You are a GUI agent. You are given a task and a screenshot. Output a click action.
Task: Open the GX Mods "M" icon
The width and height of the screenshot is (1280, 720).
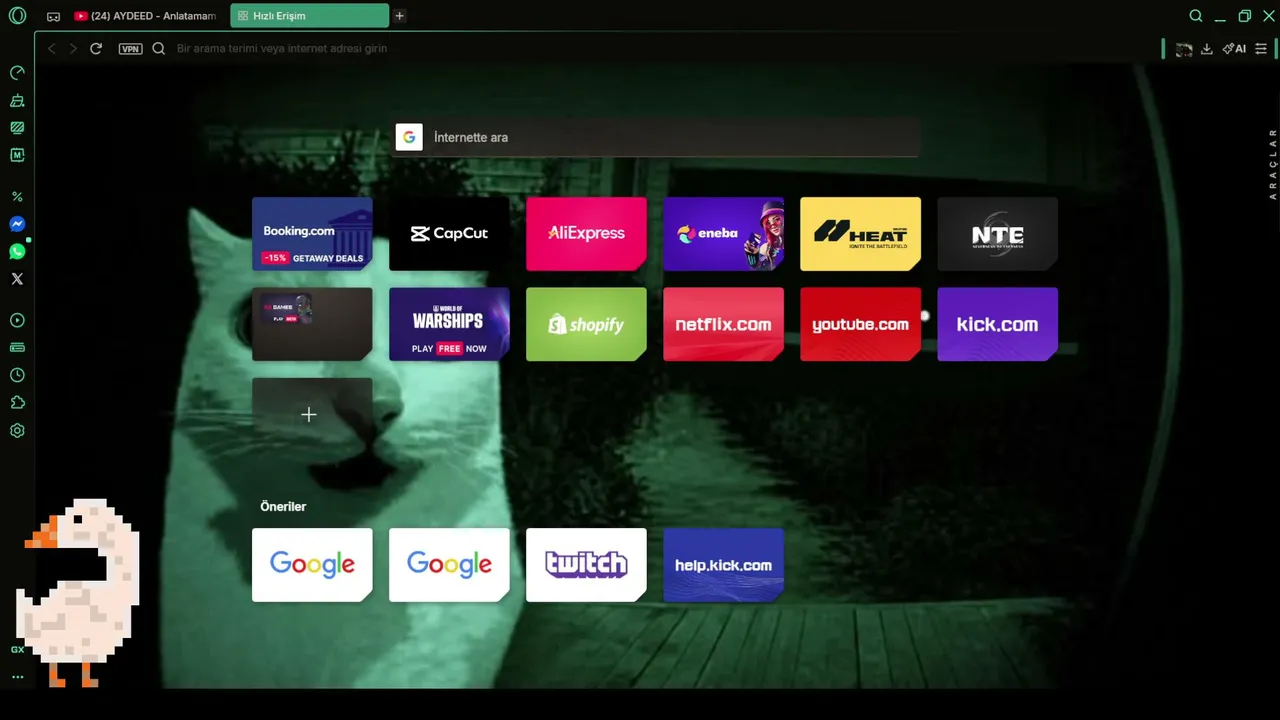coord(17,155)
